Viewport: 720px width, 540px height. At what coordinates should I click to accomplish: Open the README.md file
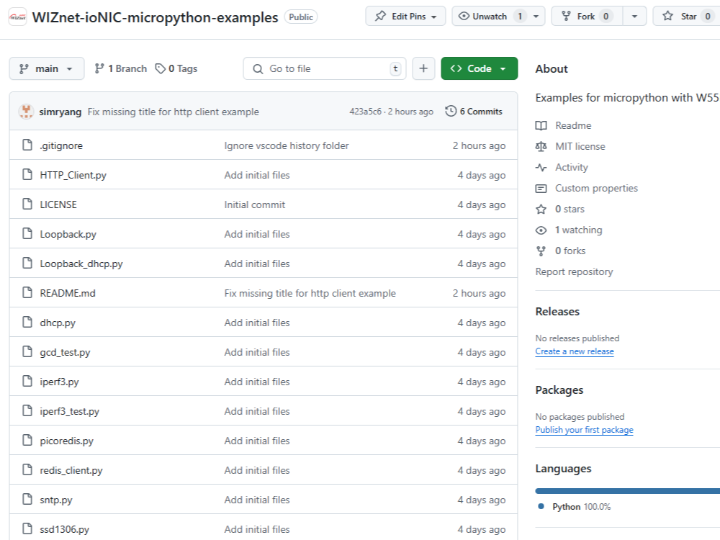click(x=68, y=293)
